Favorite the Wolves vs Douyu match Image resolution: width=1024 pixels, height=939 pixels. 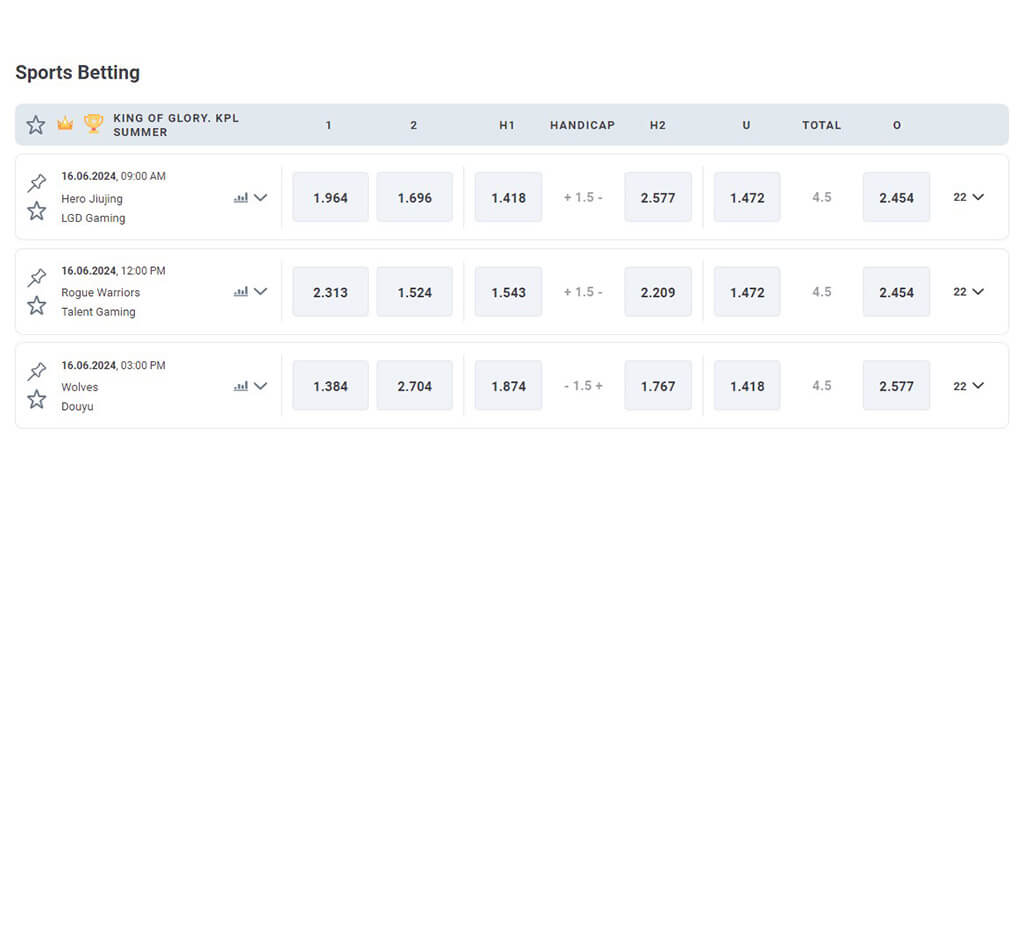click(x=37, y=399)
